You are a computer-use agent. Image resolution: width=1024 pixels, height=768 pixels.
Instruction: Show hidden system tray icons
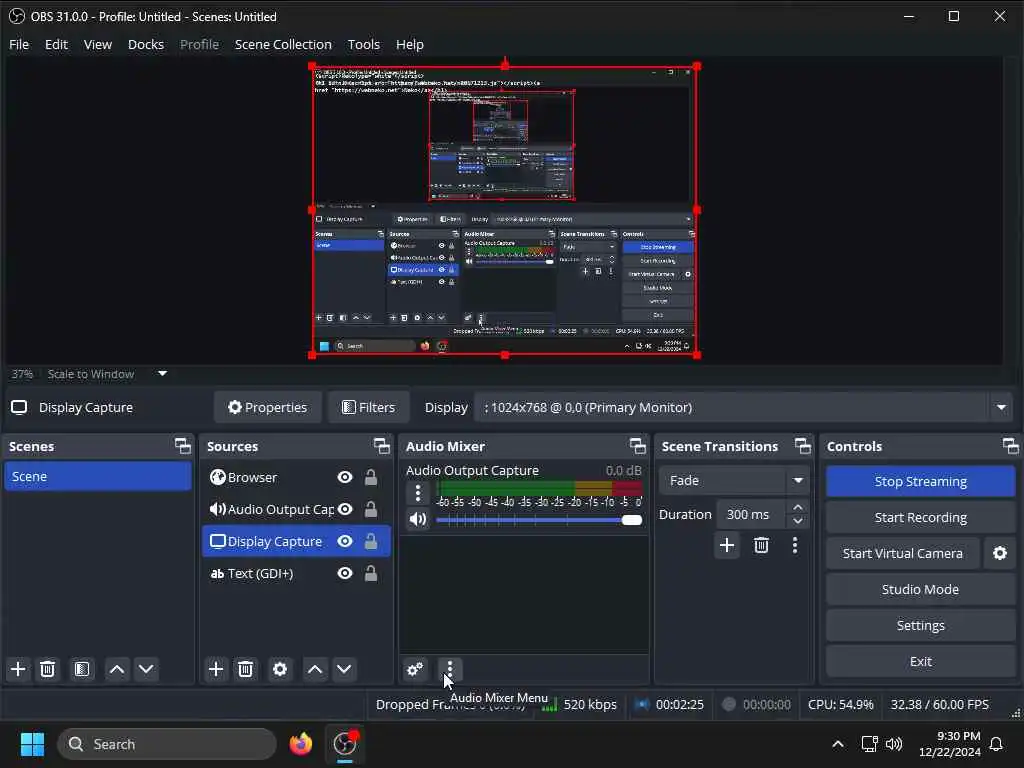838,744
